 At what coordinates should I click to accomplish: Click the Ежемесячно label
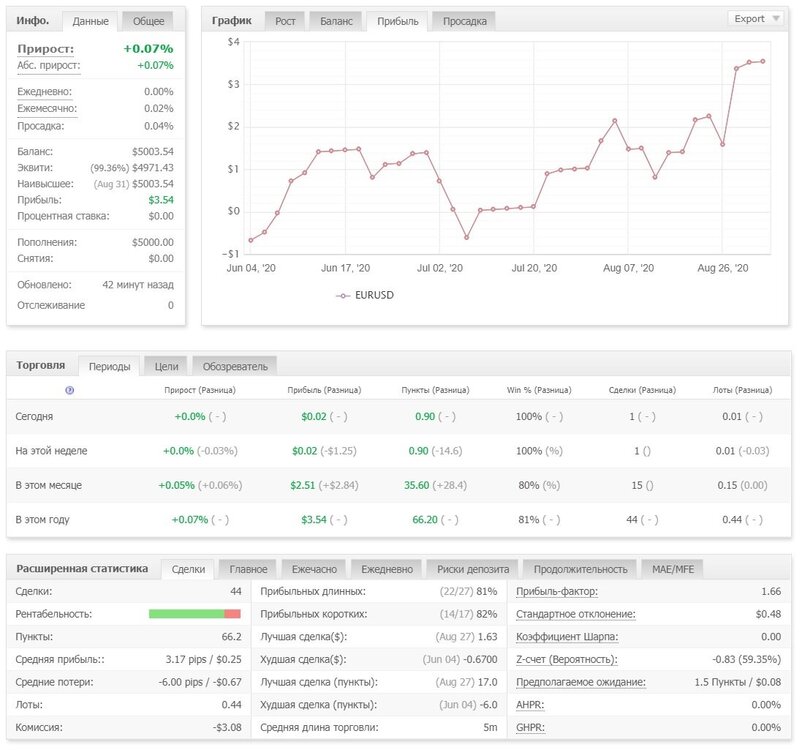tap(47, 108)
